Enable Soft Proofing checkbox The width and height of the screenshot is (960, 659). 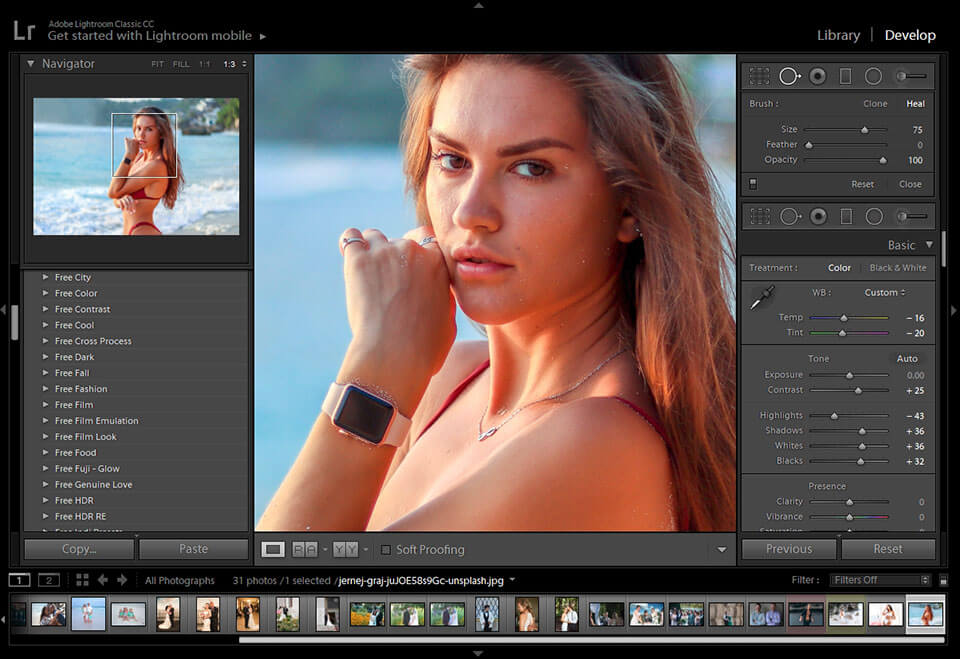pyautogui.click(x=386, y=550)
